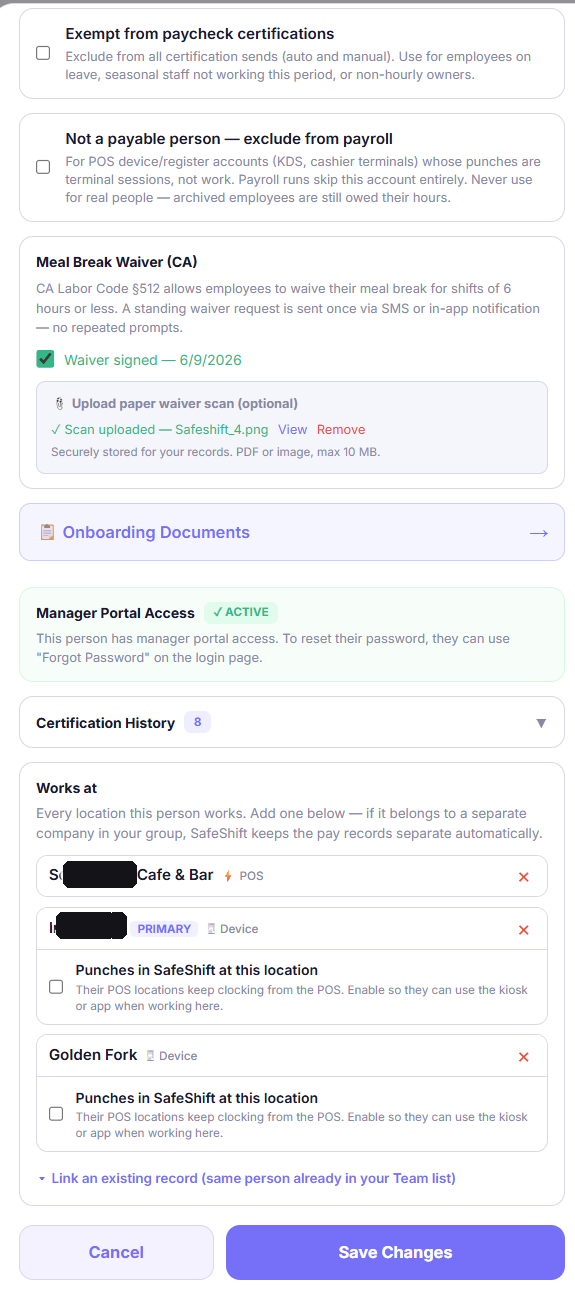Click the Cancel button
Viewport: 575px width, 1300px height.
coord(116,1252)
